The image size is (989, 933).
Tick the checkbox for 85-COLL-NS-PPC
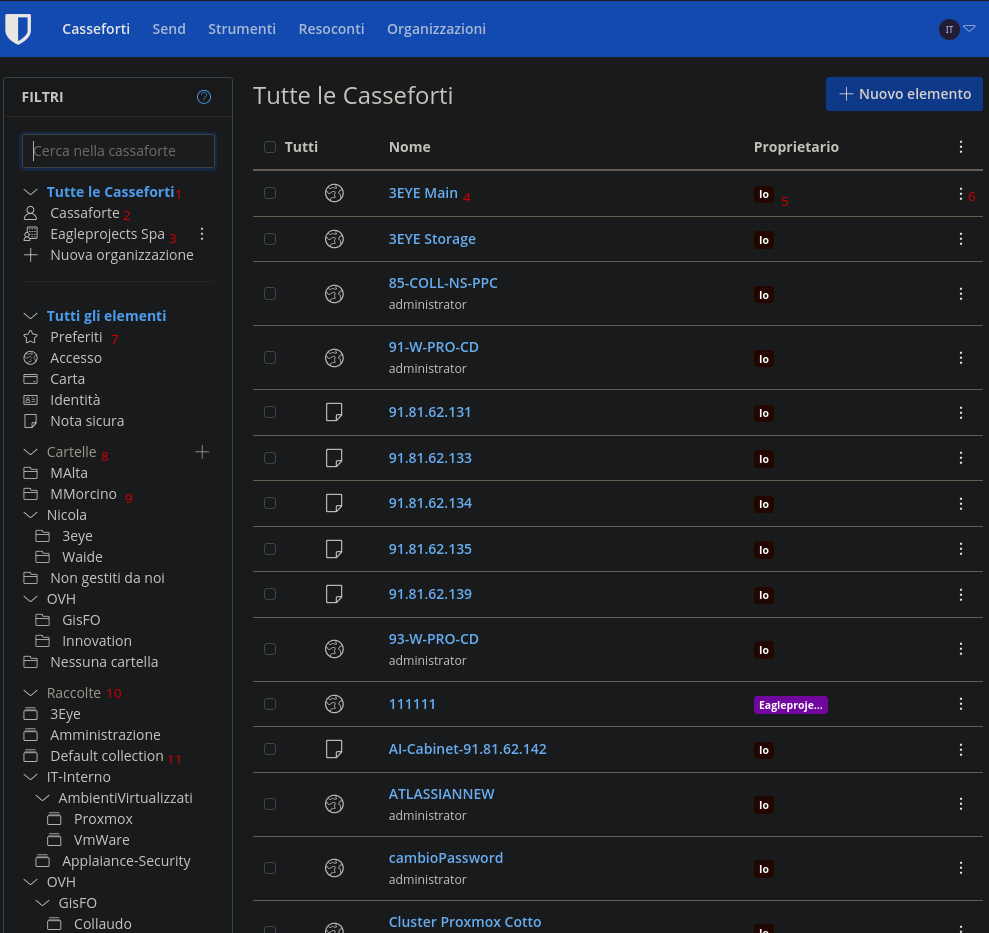click(x=270, y=293)
